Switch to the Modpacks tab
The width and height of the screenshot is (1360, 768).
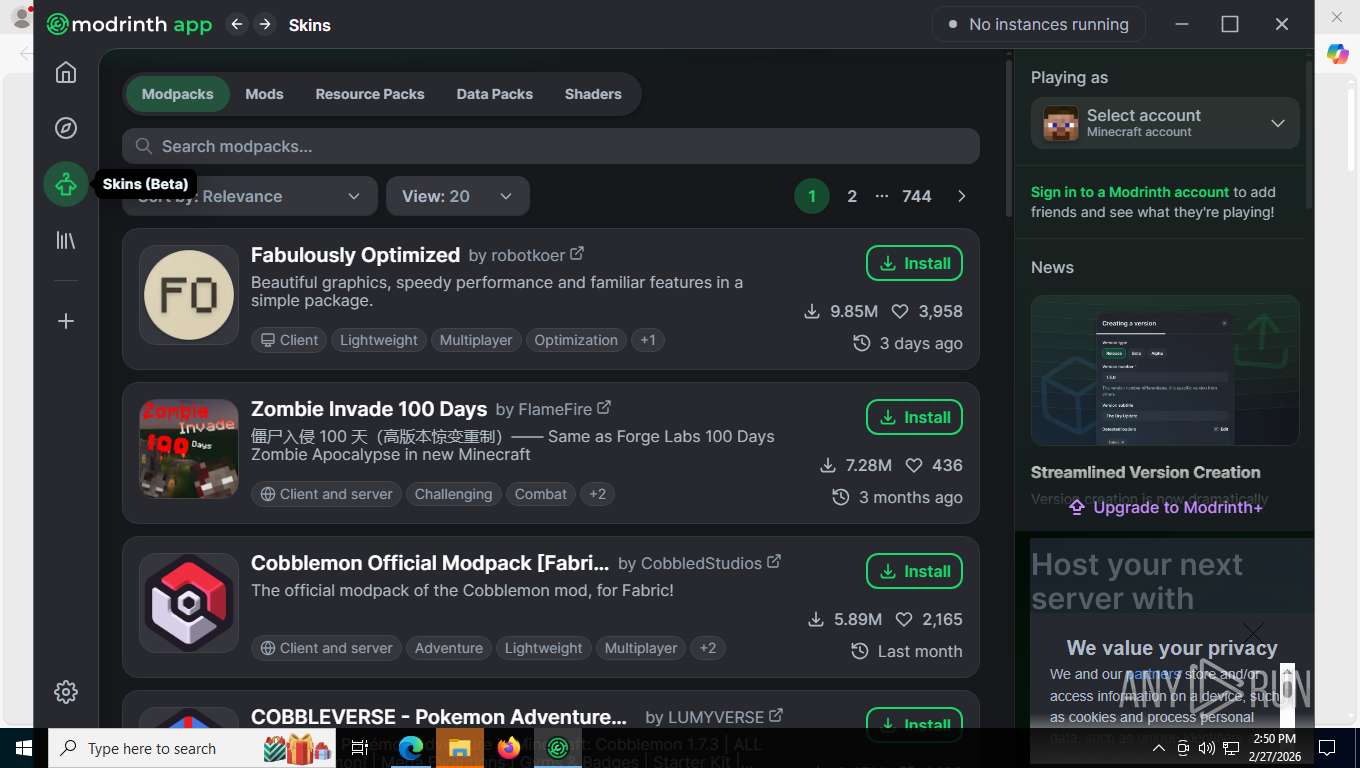point(178,94)
